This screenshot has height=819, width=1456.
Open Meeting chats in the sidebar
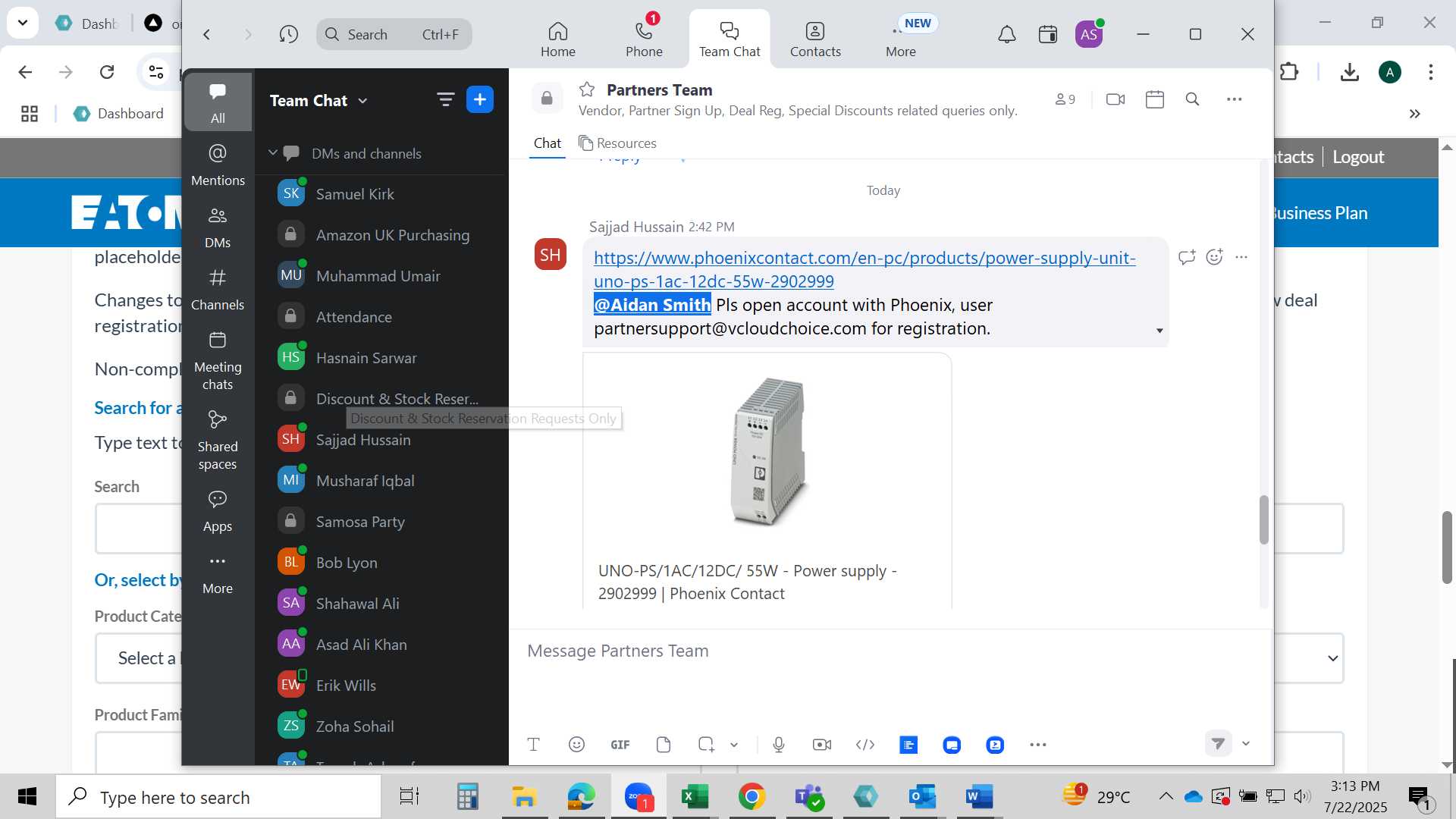pyautogui.click(x=218, y=360)
